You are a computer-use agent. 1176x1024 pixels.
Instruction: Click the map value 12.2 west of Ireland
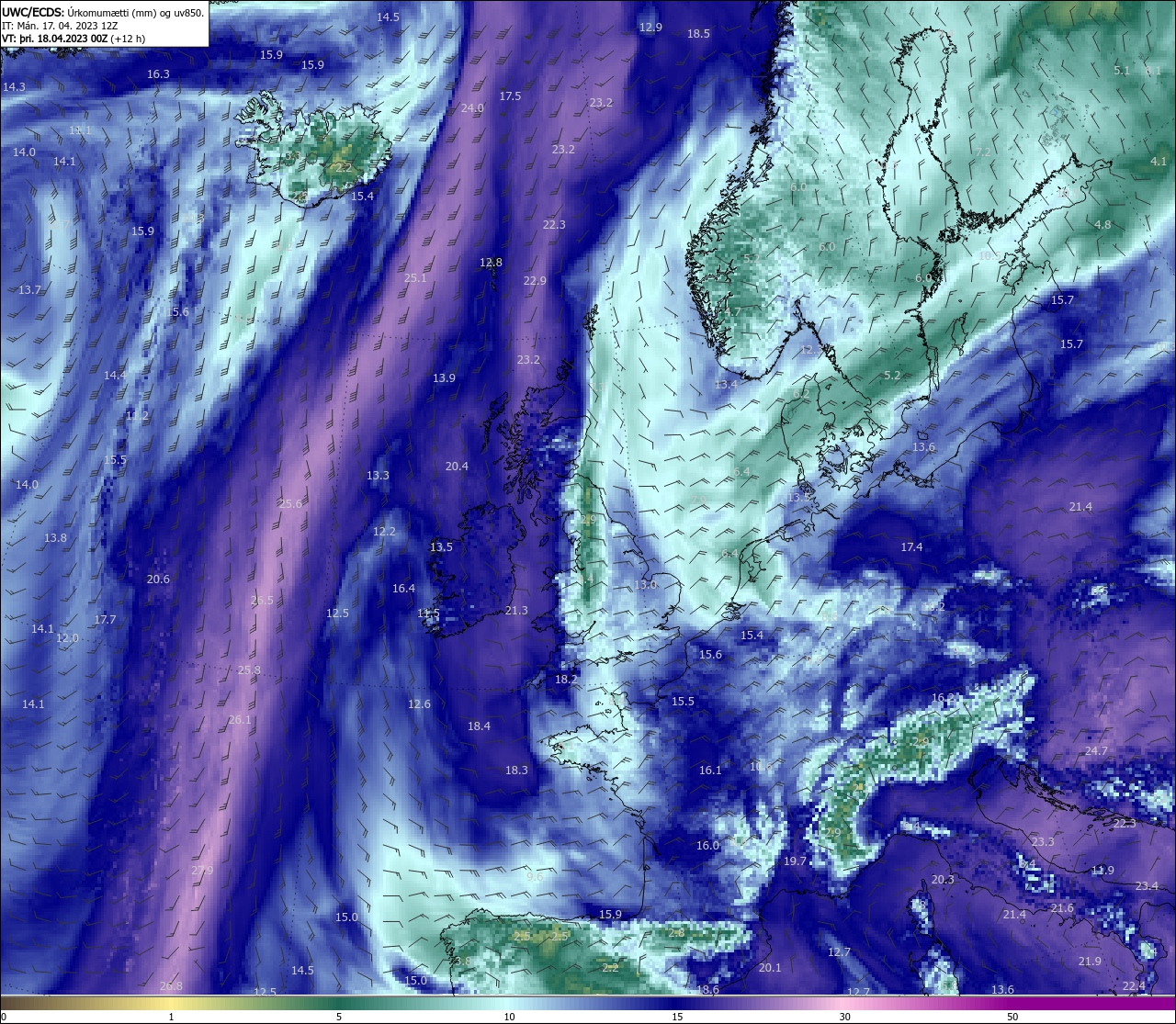tap(384, 532)
